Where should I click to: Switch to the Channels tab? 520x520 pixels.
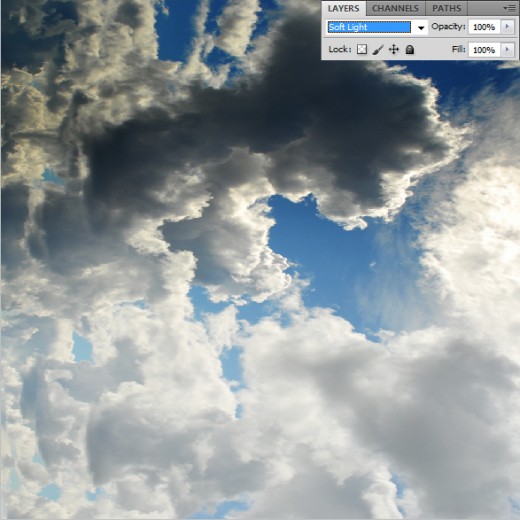click(395, 8)
